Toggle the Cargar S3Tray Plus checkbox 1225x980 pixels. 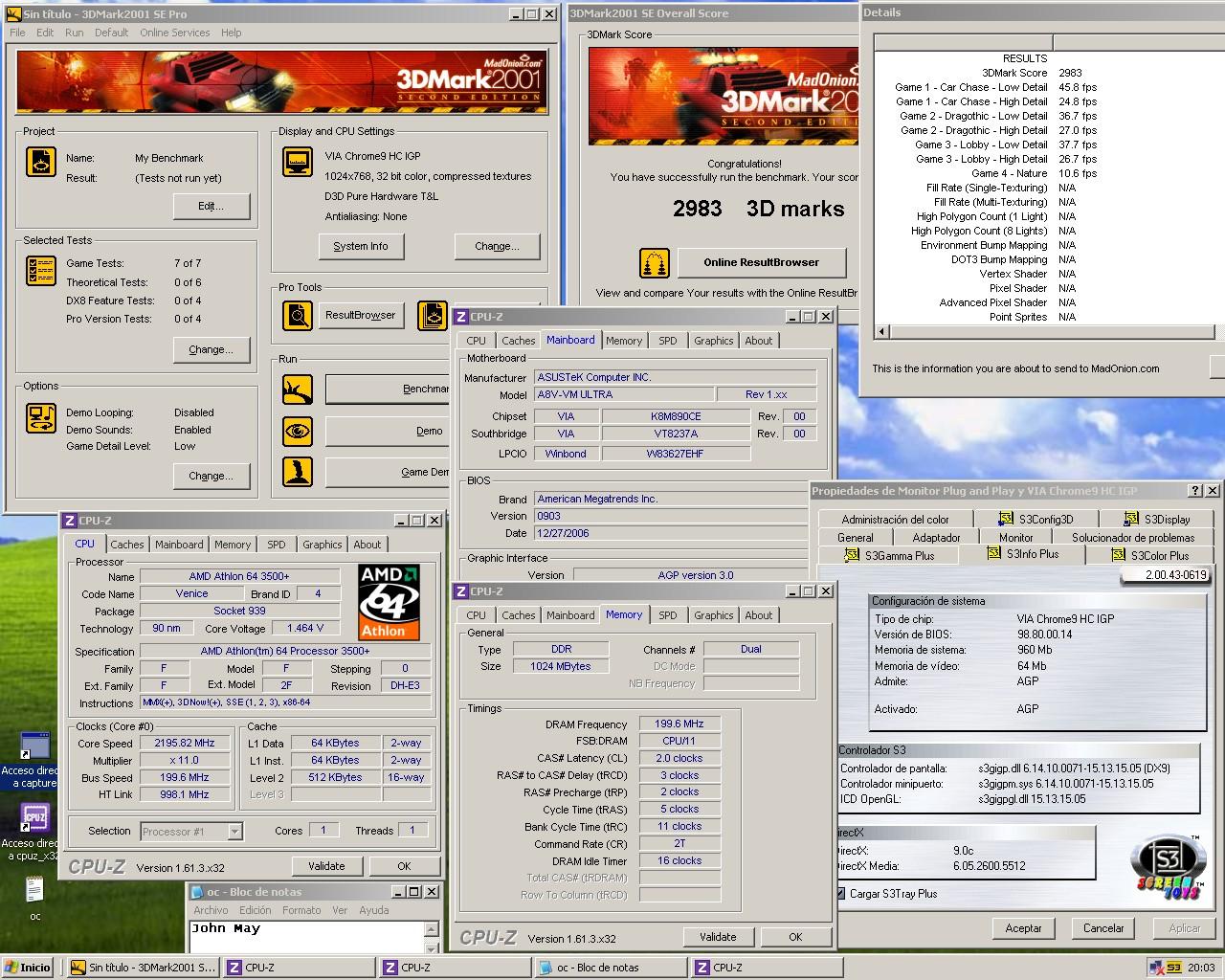coord(841,894)
